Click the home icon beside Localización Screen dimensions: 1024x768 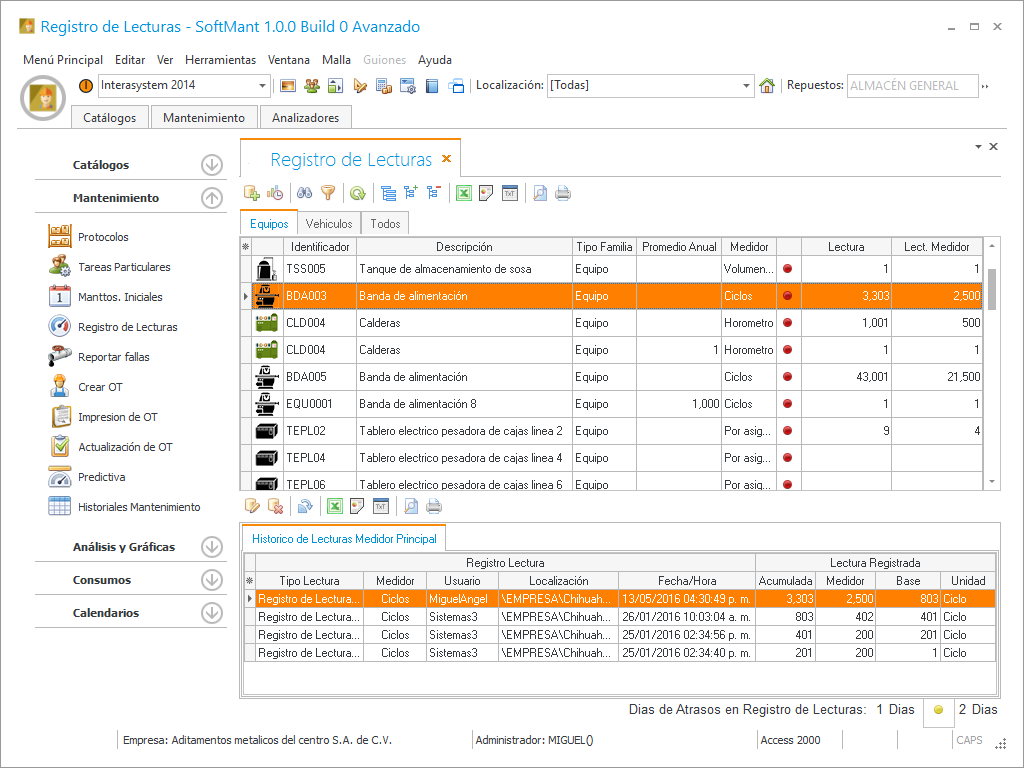(767, 86)
